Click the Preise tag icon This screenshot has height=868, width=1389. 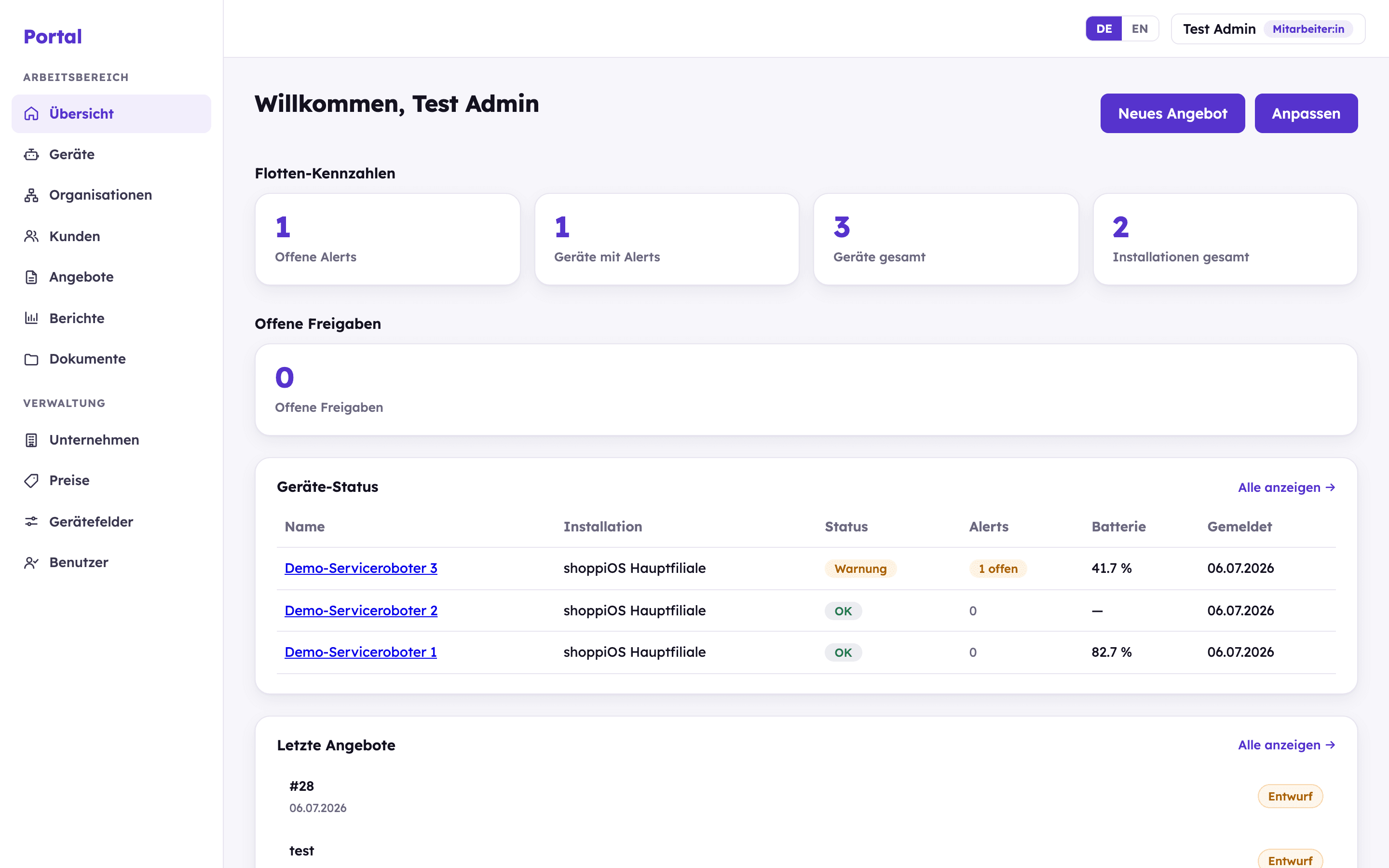click(x=31, y=480)
